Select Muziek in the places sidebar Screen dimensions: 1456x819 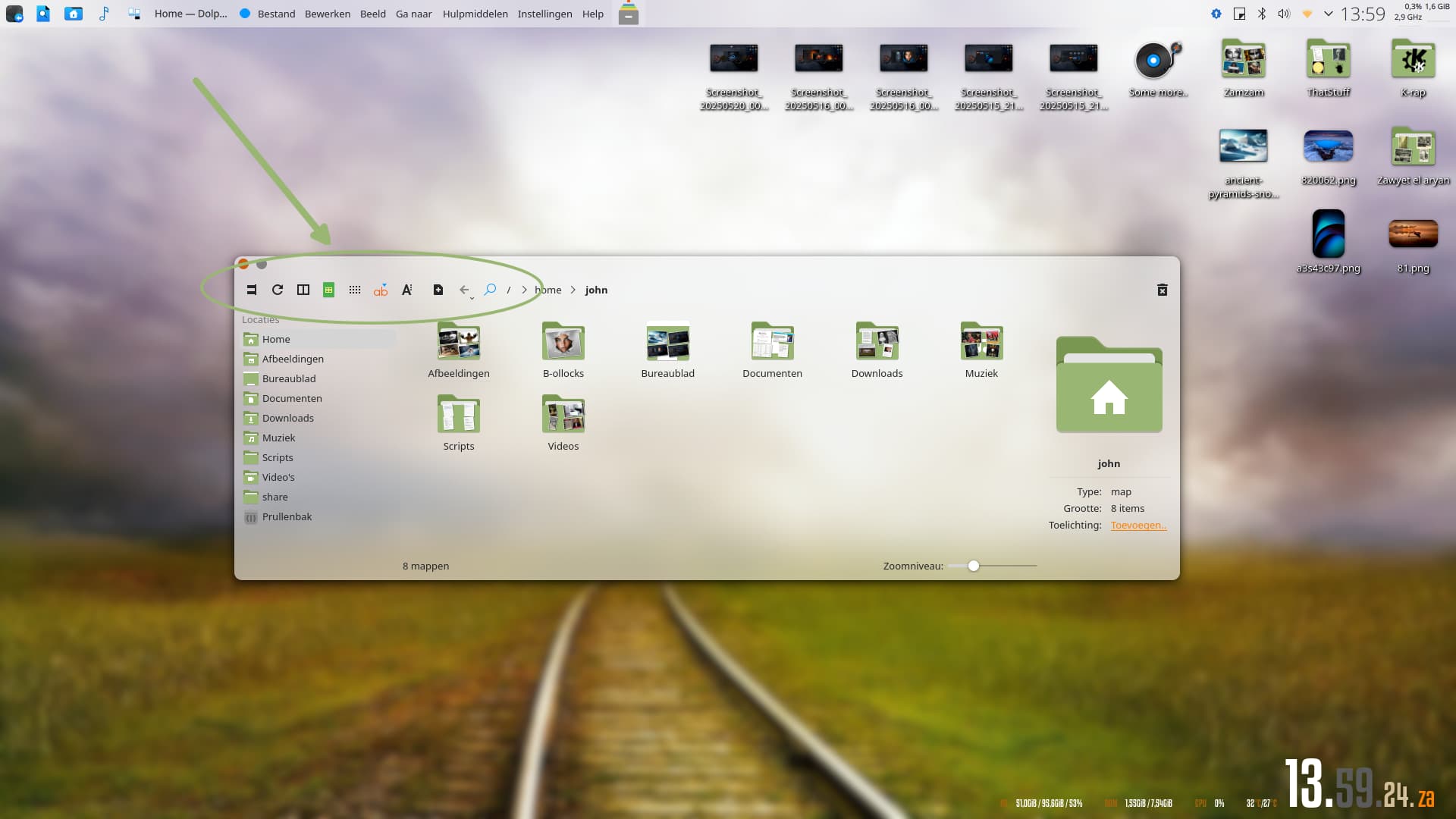coord(319,438)
